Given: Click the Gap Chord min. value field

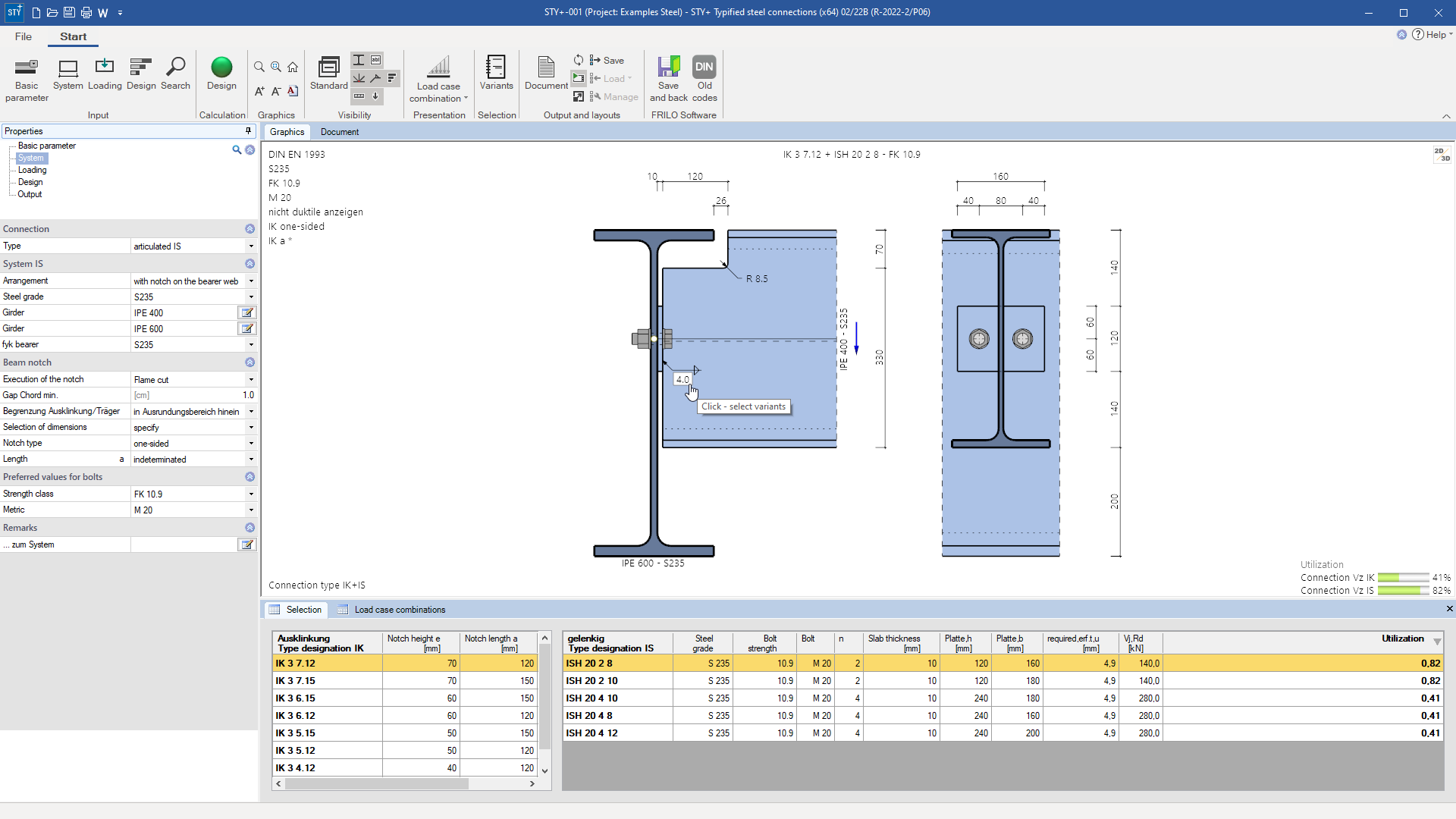Looking at the screenshot, I should pos(193,395).
